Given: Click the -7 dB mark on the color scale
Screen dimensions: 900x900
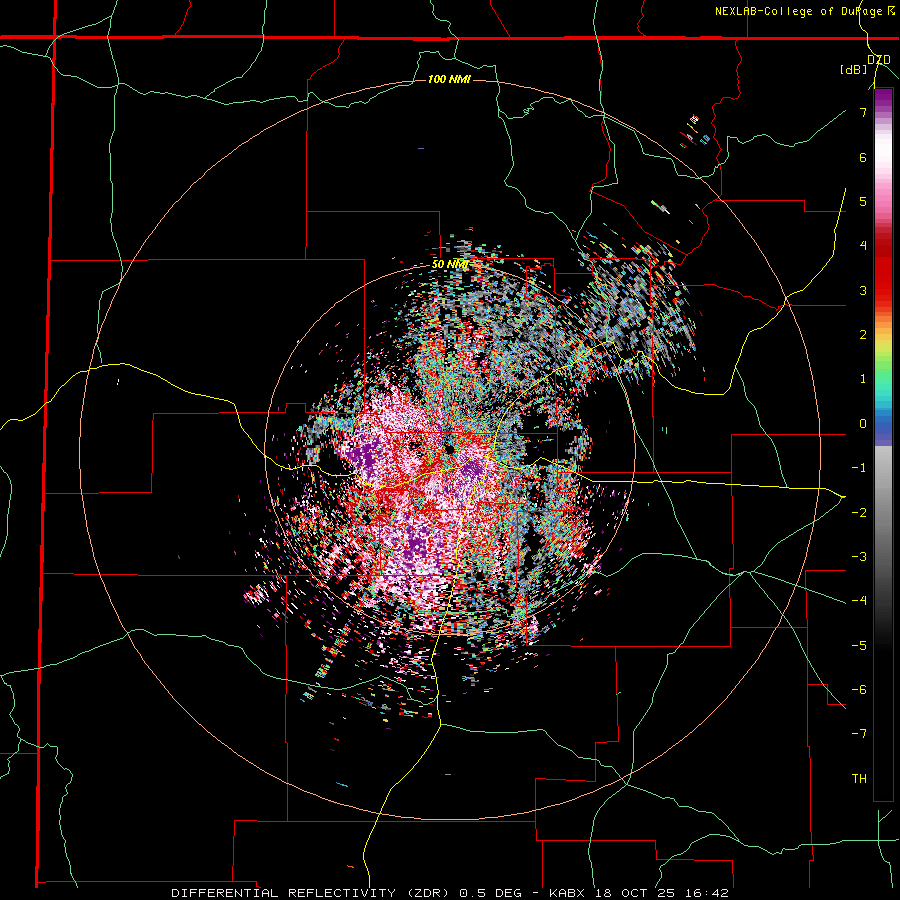Looking at the screenshot, I should (x=859, y=734).
